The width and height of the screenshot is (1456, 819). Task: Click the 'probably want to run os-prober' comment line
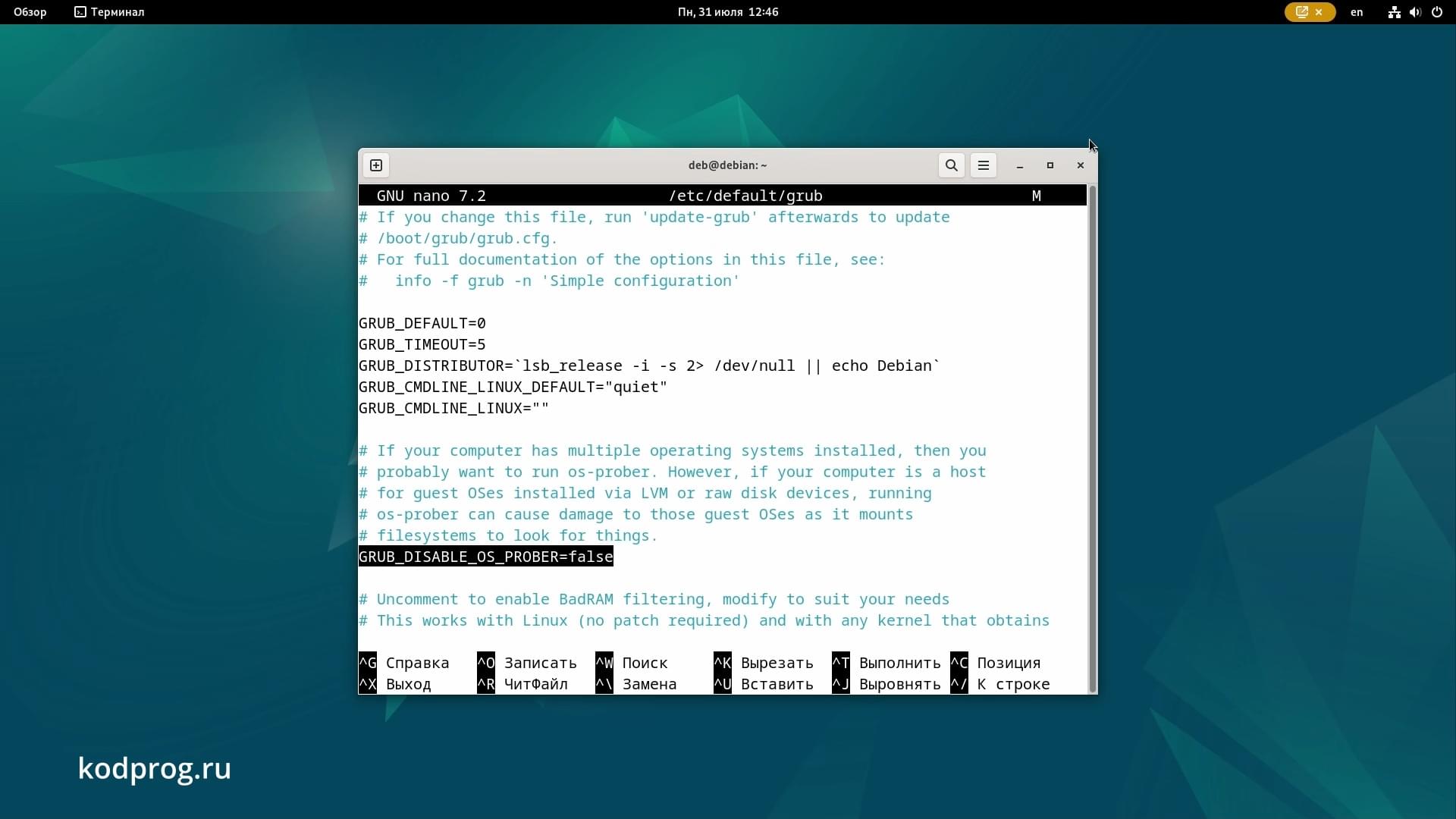[672, 472]
